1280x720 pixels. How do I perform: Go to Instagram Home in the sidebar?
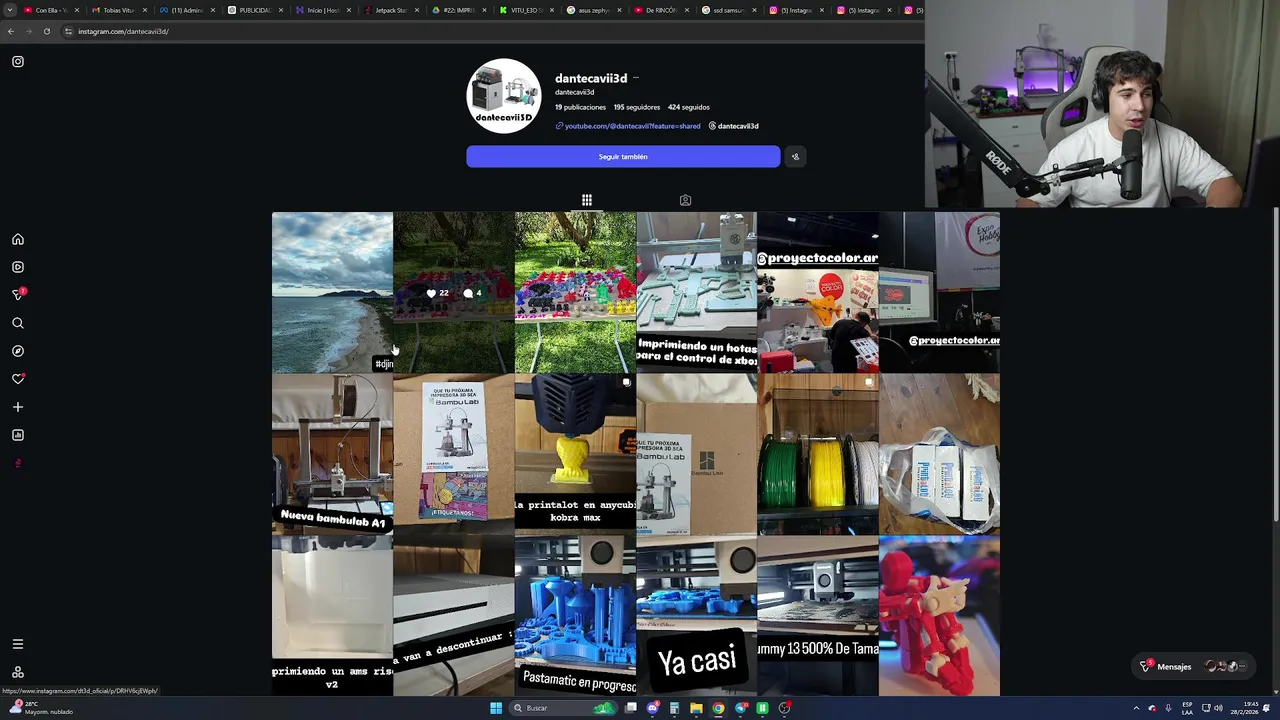point(18,240)
